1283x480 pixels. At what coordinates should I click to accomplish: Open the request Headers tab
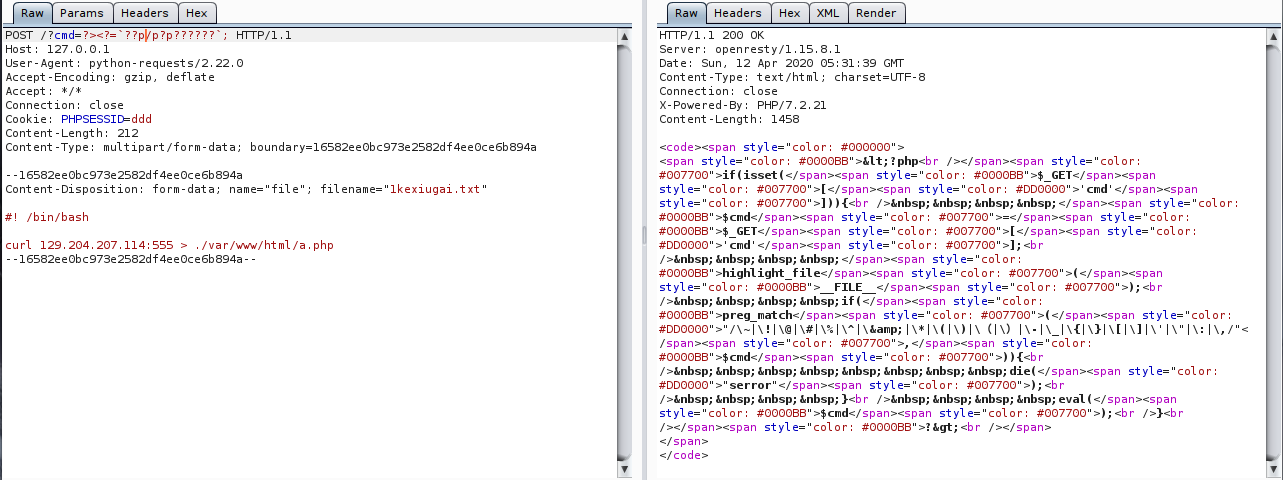145,13
